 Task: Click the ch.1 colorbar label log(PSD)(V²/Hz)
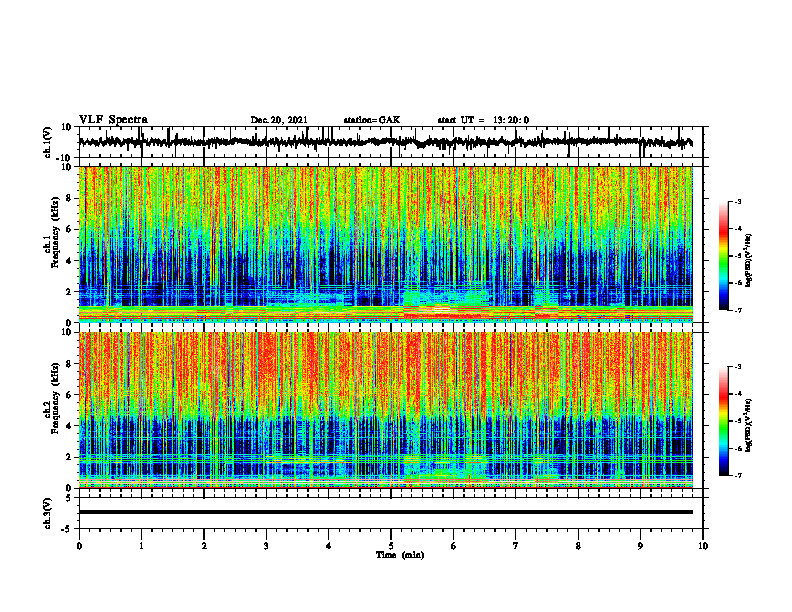[x=749, y=261]
